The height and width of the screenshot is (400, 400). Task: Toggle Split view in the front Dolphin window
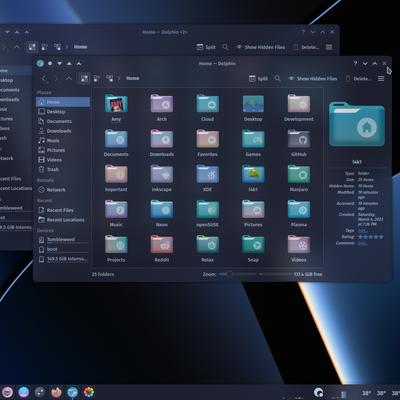coord(258,79)
